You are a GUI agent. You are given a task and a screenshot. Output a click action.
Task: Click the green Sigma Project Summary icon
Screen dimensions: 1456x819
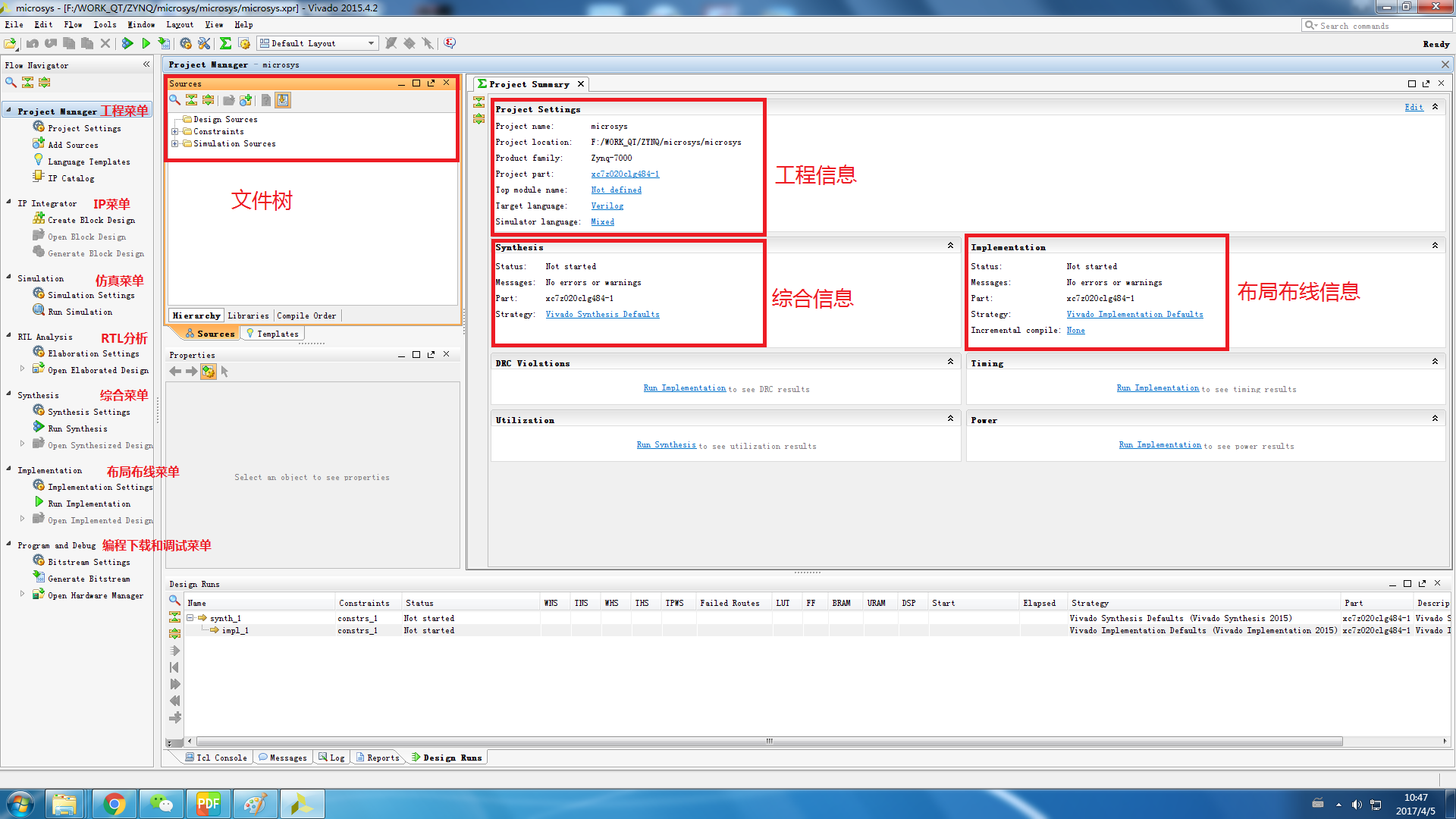coord(225,43)
